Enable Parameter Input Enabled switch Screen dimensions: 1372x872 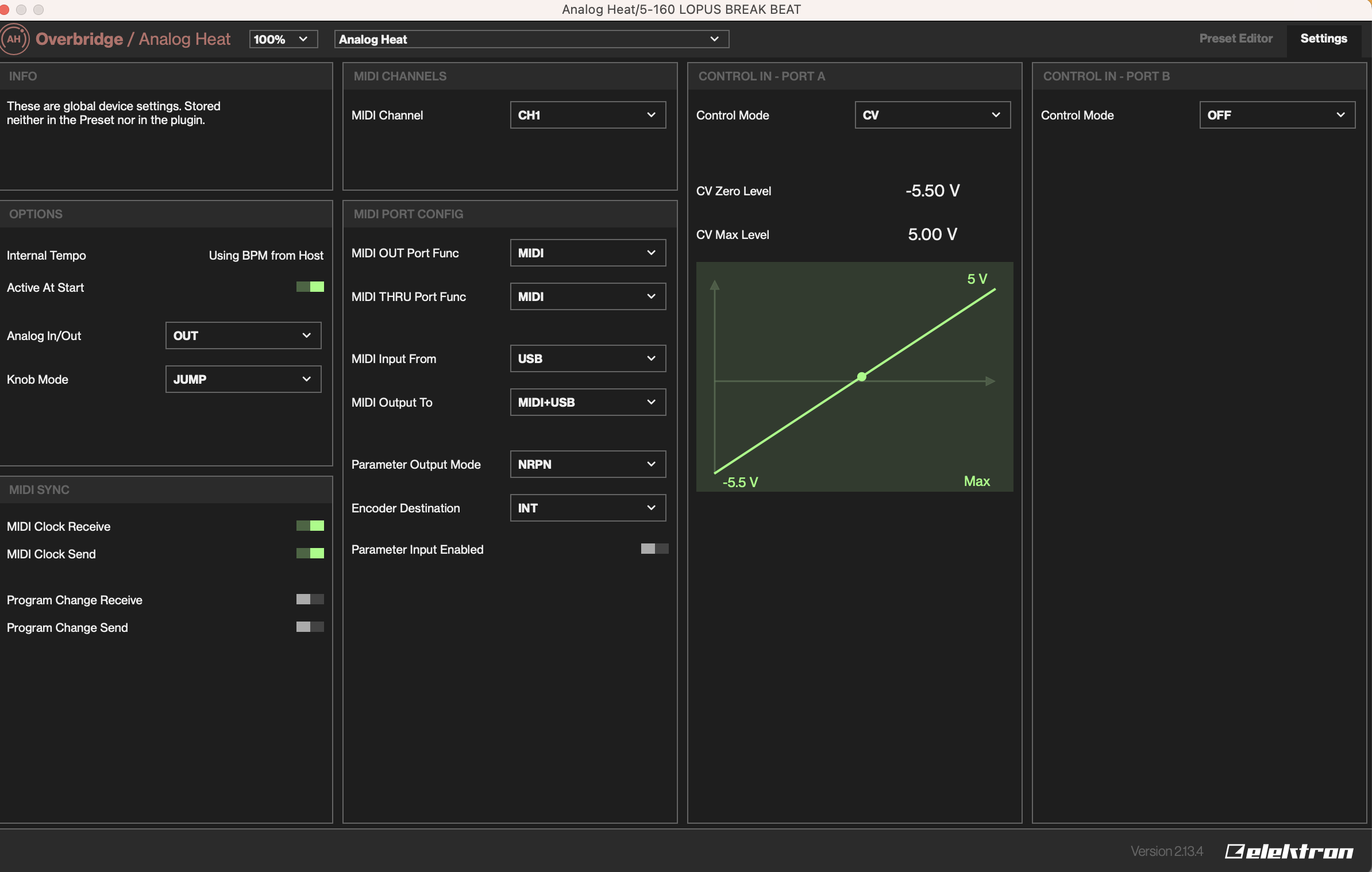pos(654,549)
